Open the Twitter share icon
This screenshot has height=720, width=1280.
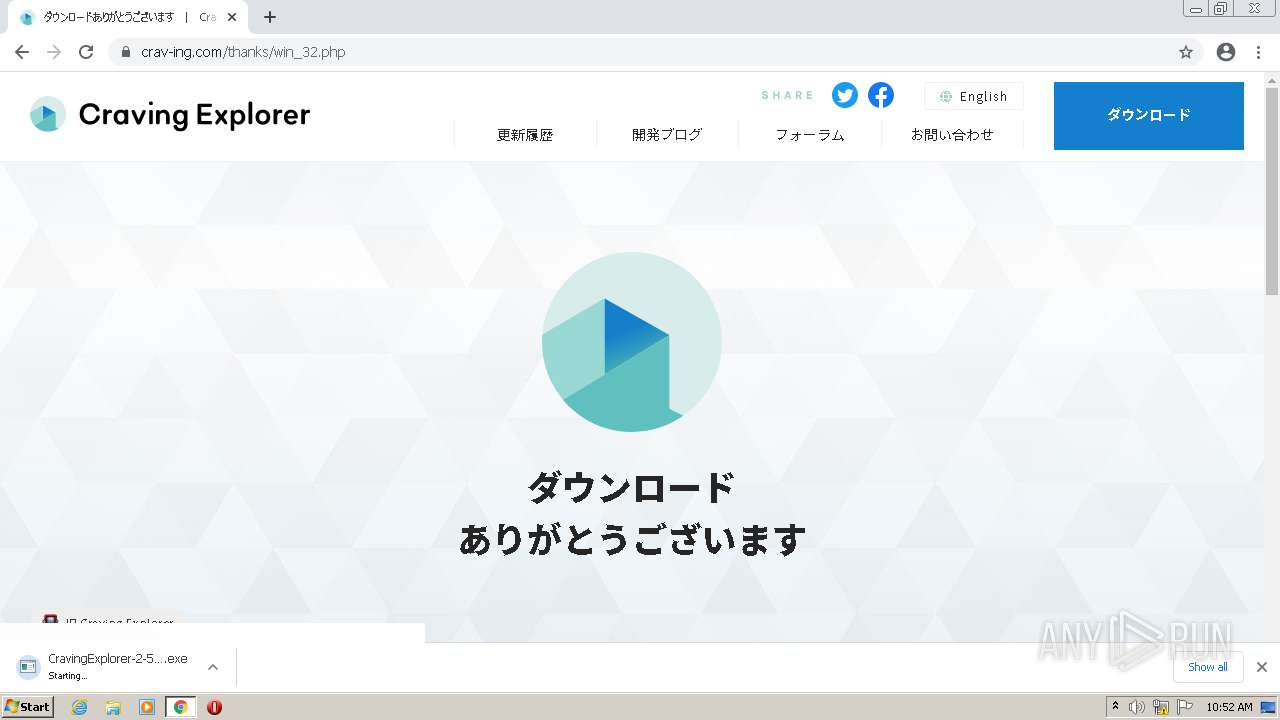[845, 95]
